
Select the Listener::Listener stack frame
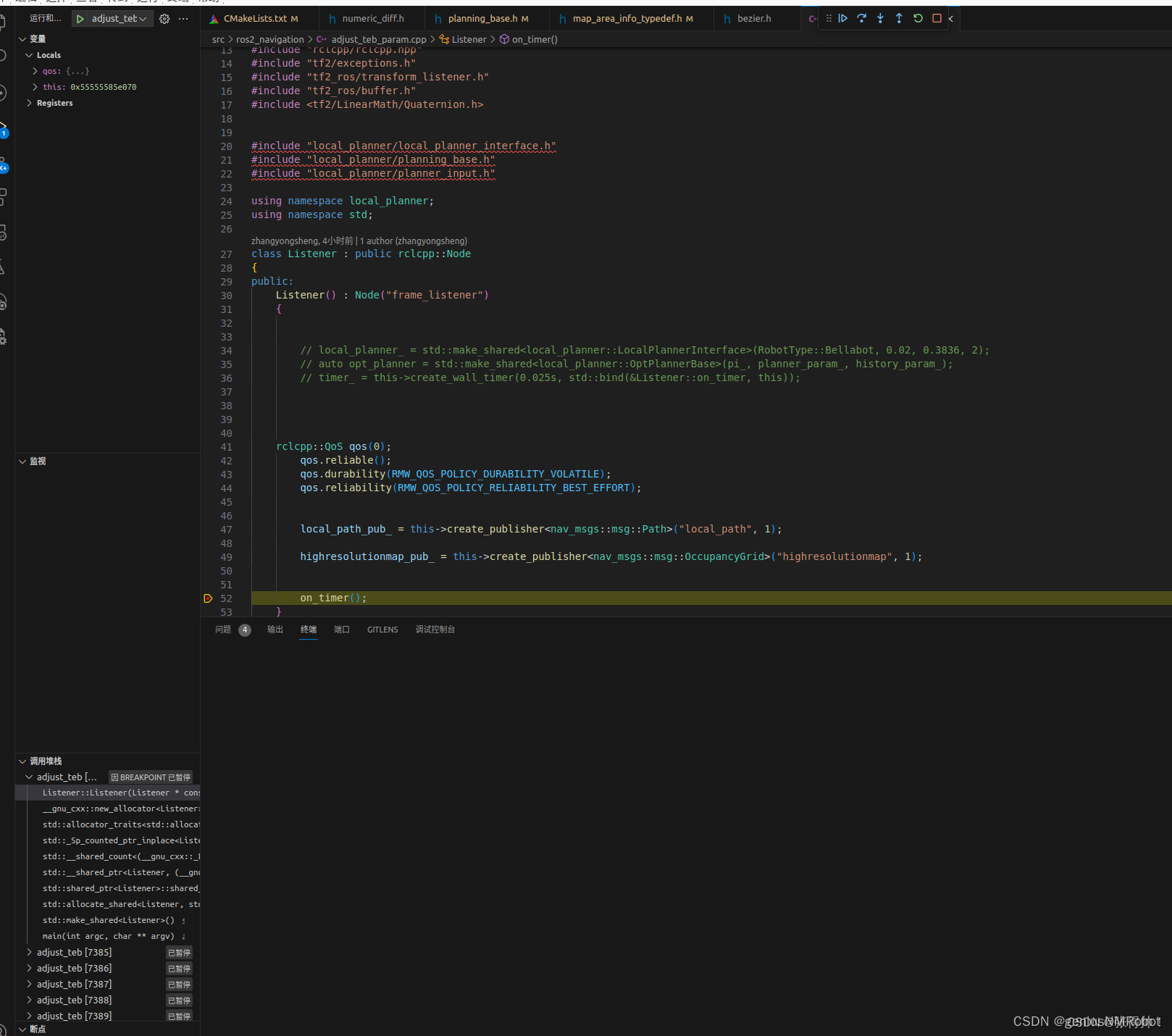click(107, 793)
